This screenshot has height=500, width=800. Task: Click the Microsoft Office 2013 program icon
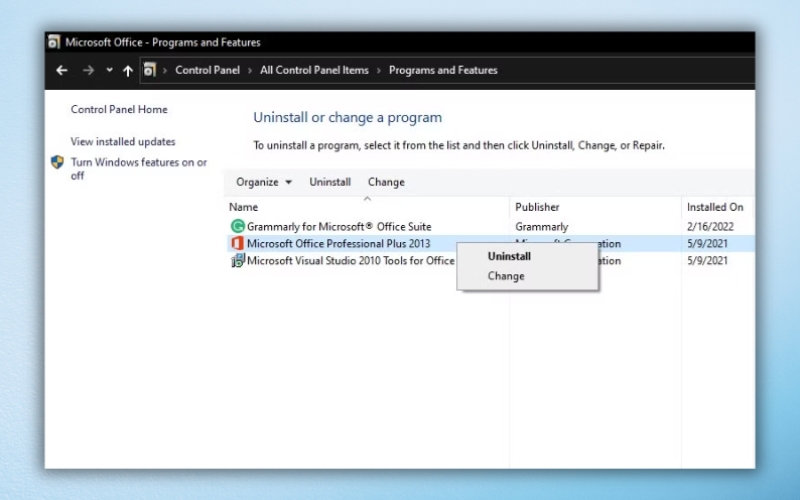pyautogui.click(x=237, y=244)
